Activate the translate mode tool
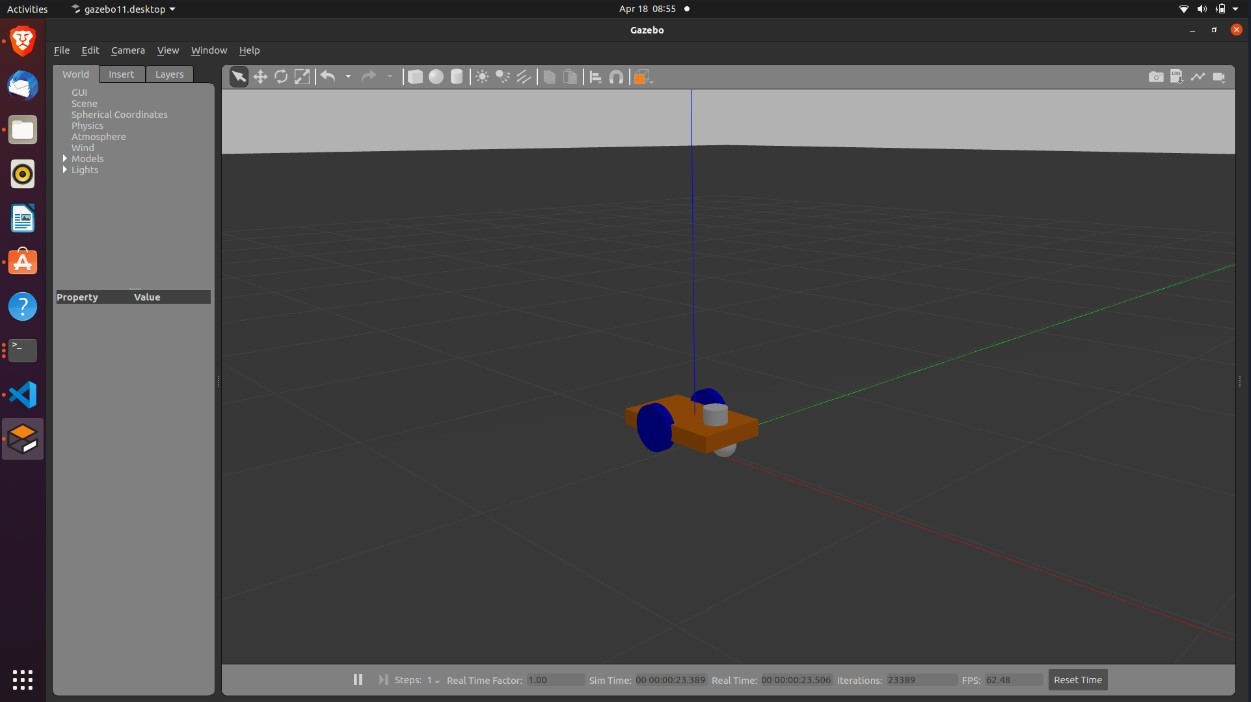The height and width of the screenshot is (702, 1251). coord(260,77)
